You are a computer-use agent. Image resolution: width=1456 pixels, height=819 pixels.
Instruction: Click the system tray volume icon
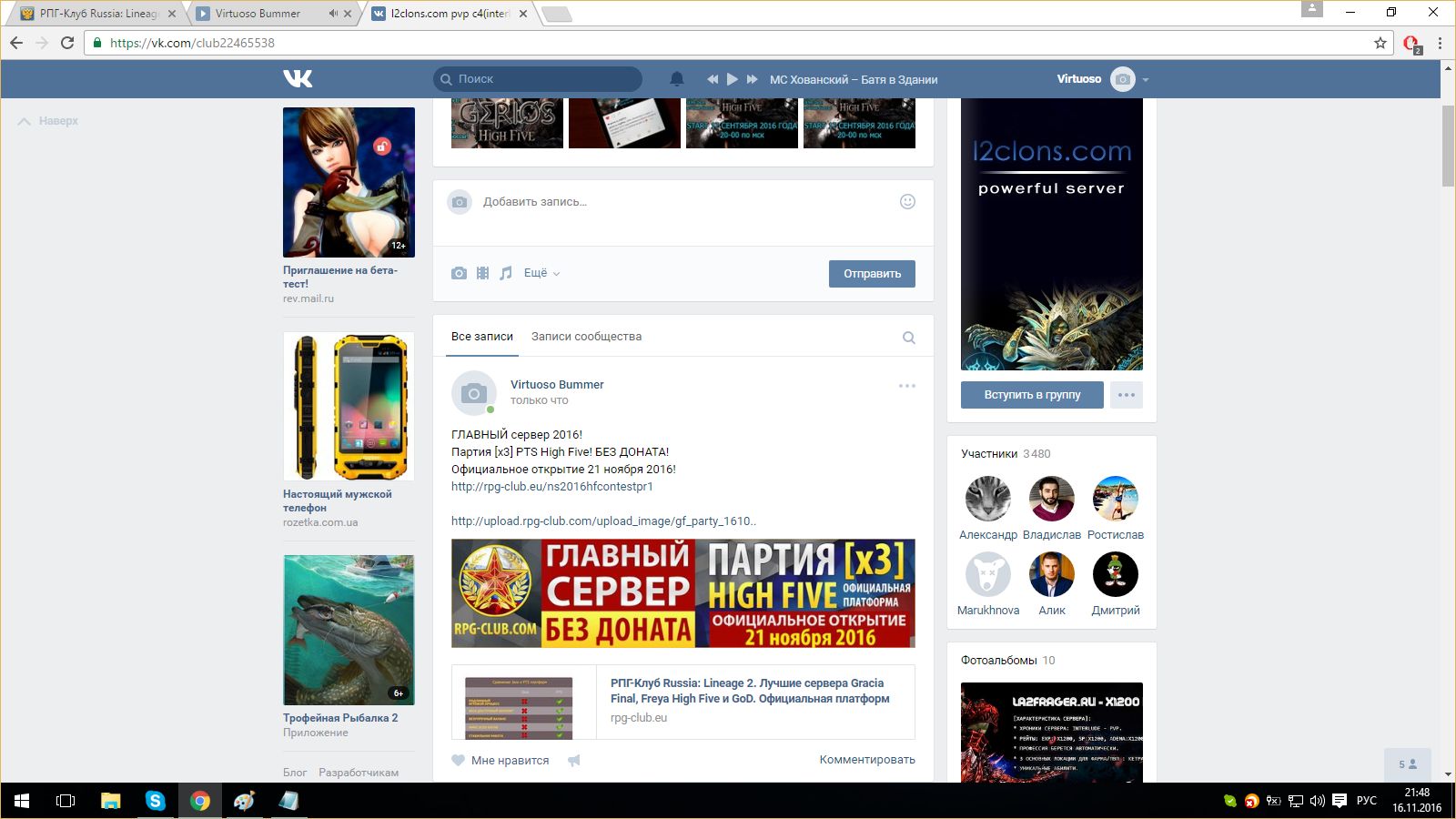click(1317, 801)
